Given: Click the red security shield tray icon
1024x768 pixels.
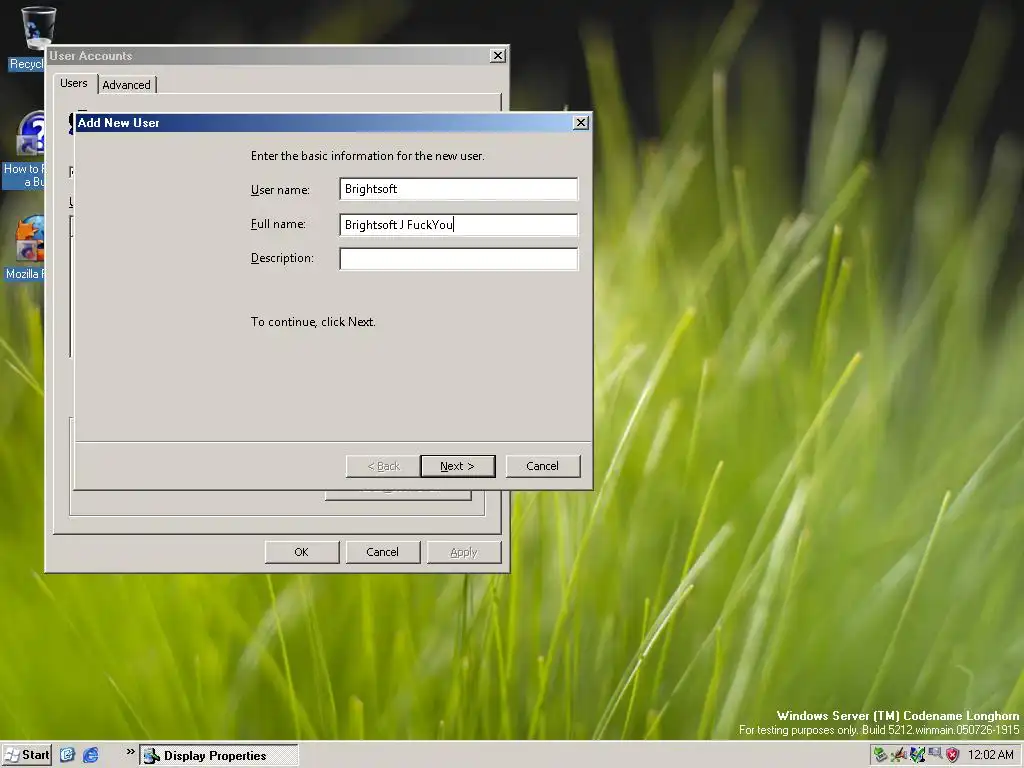Looking at the screenshot, I should (x=953, y=755).
